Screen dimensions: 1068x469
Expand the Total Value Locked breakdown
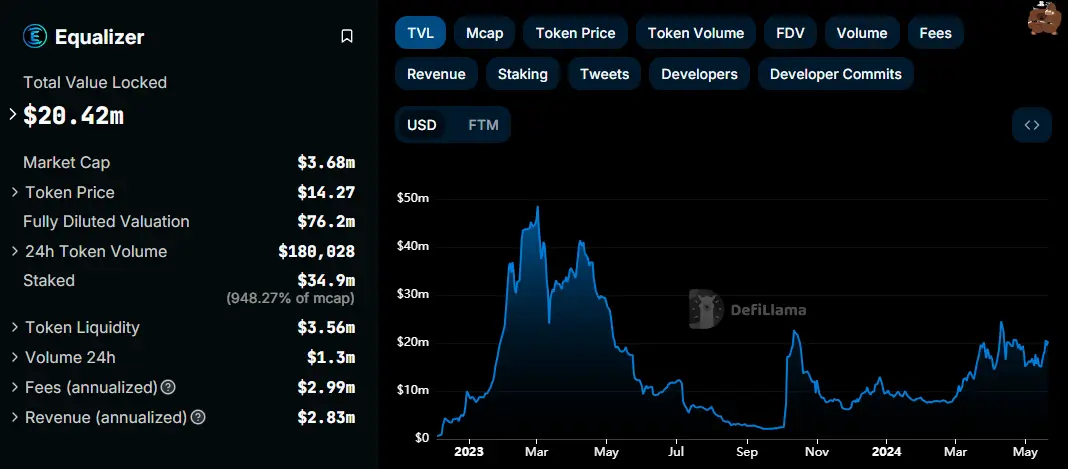pos(12,114)
